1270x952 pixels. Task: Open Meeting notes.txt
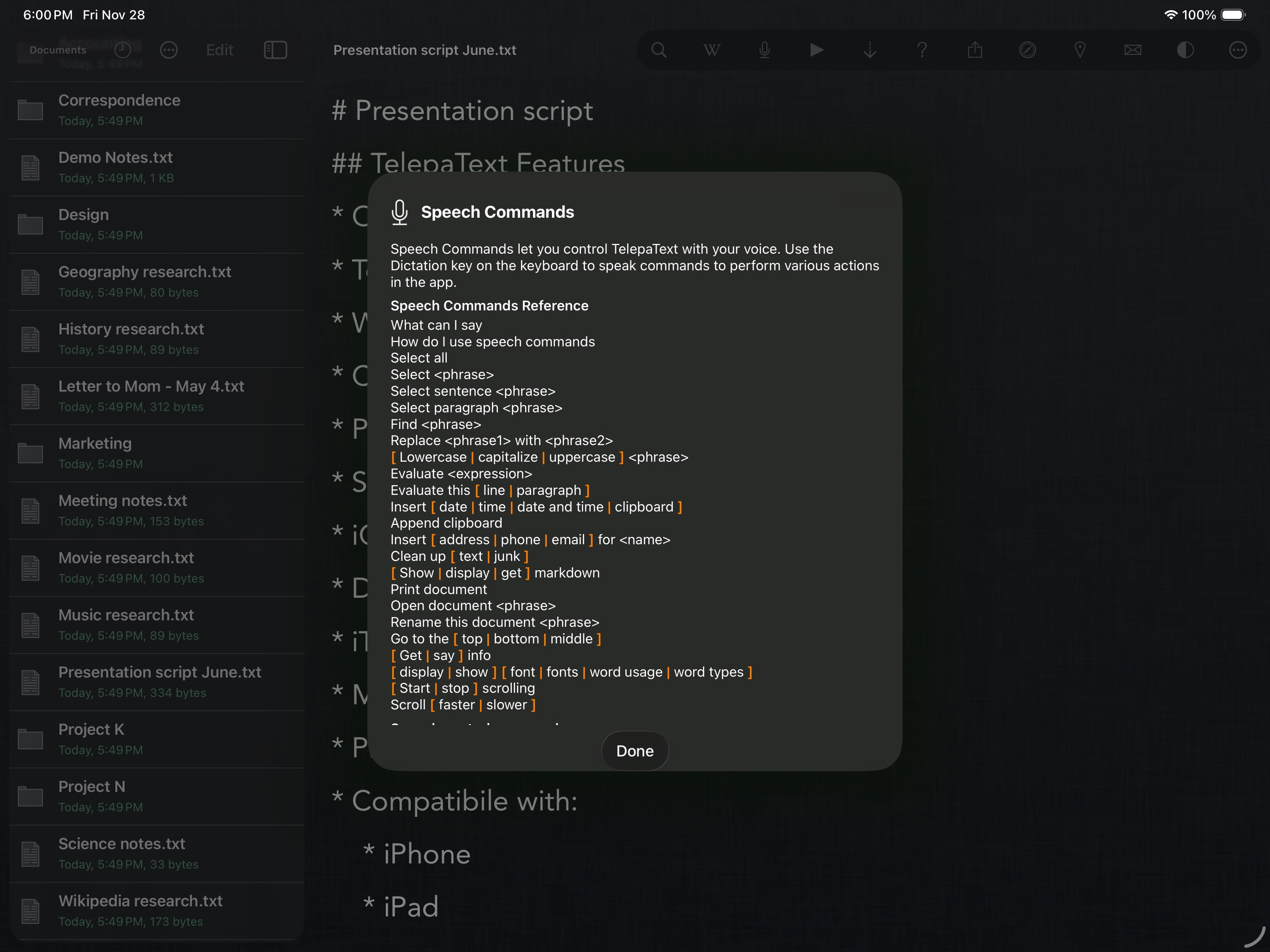(x=157, y=510)
